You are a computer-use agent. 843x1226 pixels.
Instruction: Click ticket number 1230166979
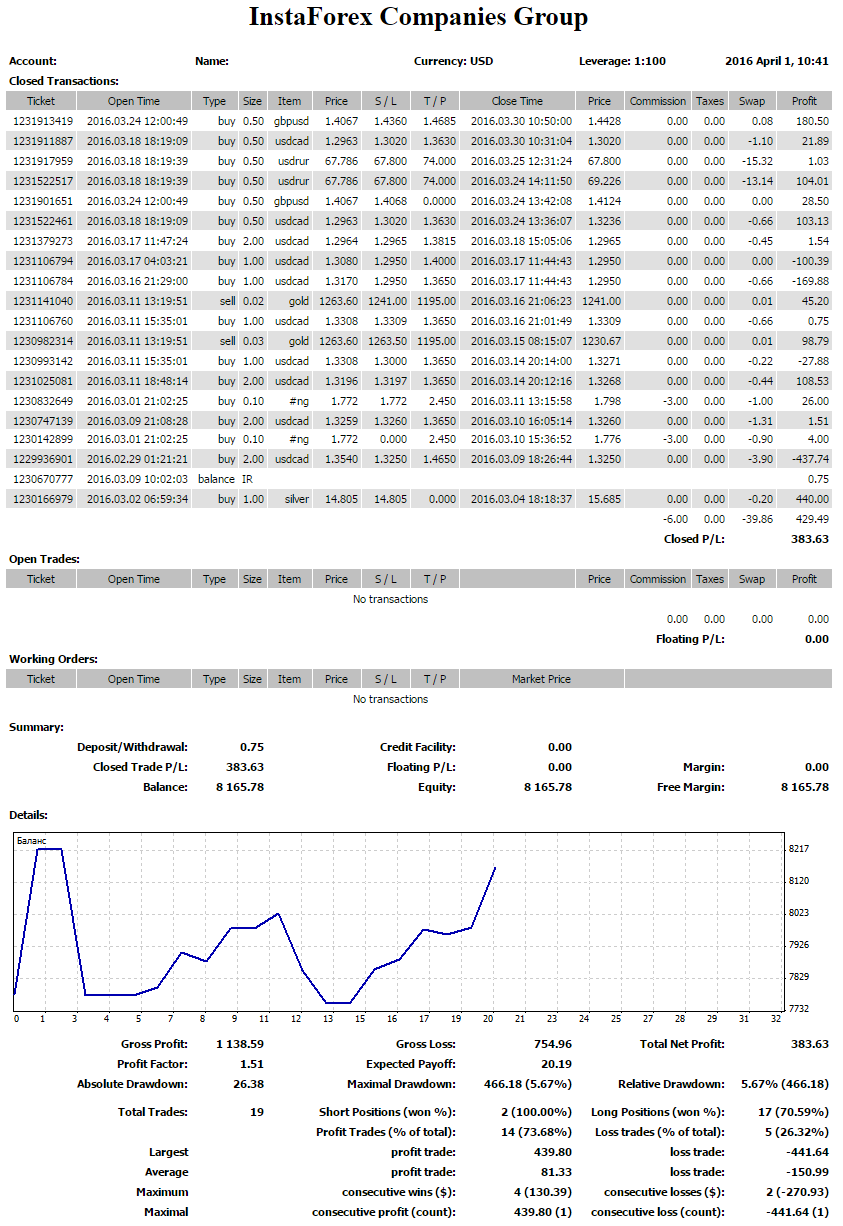(x=43, y=499)
